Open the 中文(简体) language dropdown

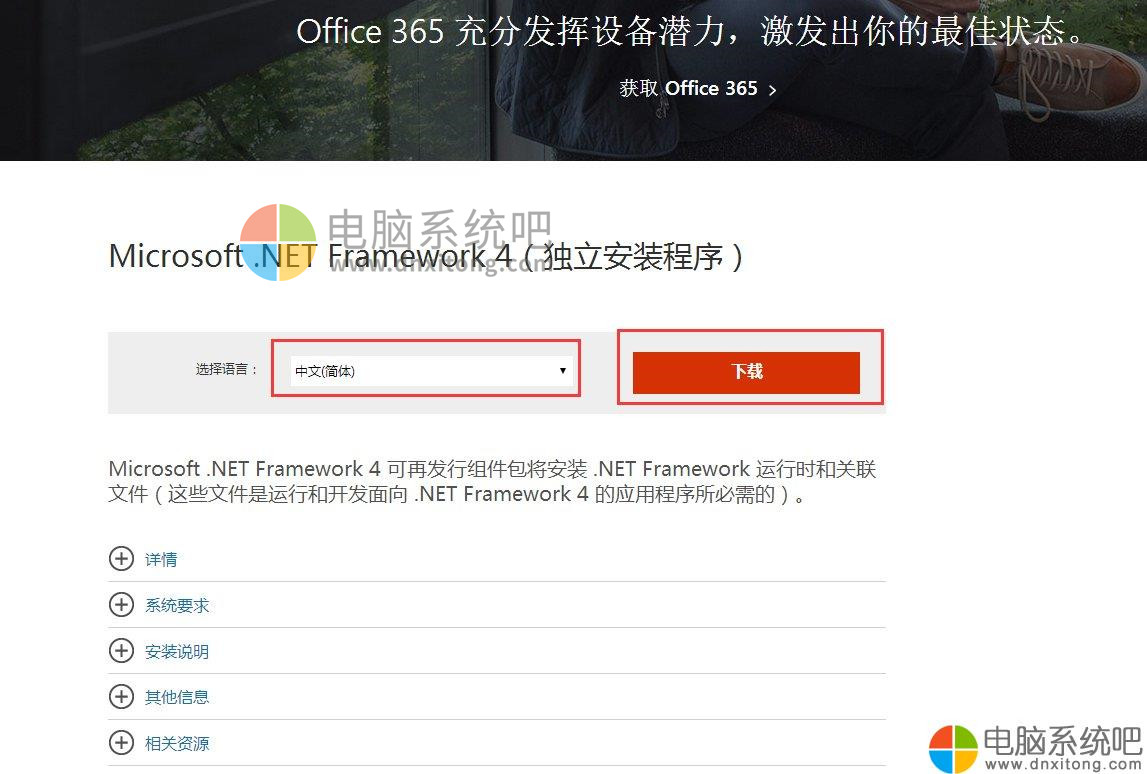coord(432,371)
